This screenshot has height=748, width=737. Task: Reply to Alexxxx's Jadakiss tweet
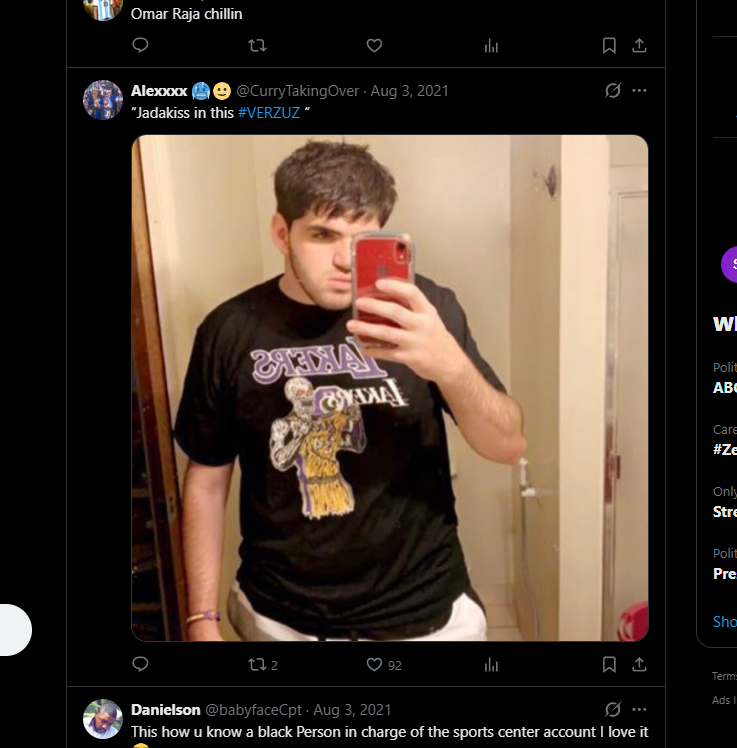[140, 664]
